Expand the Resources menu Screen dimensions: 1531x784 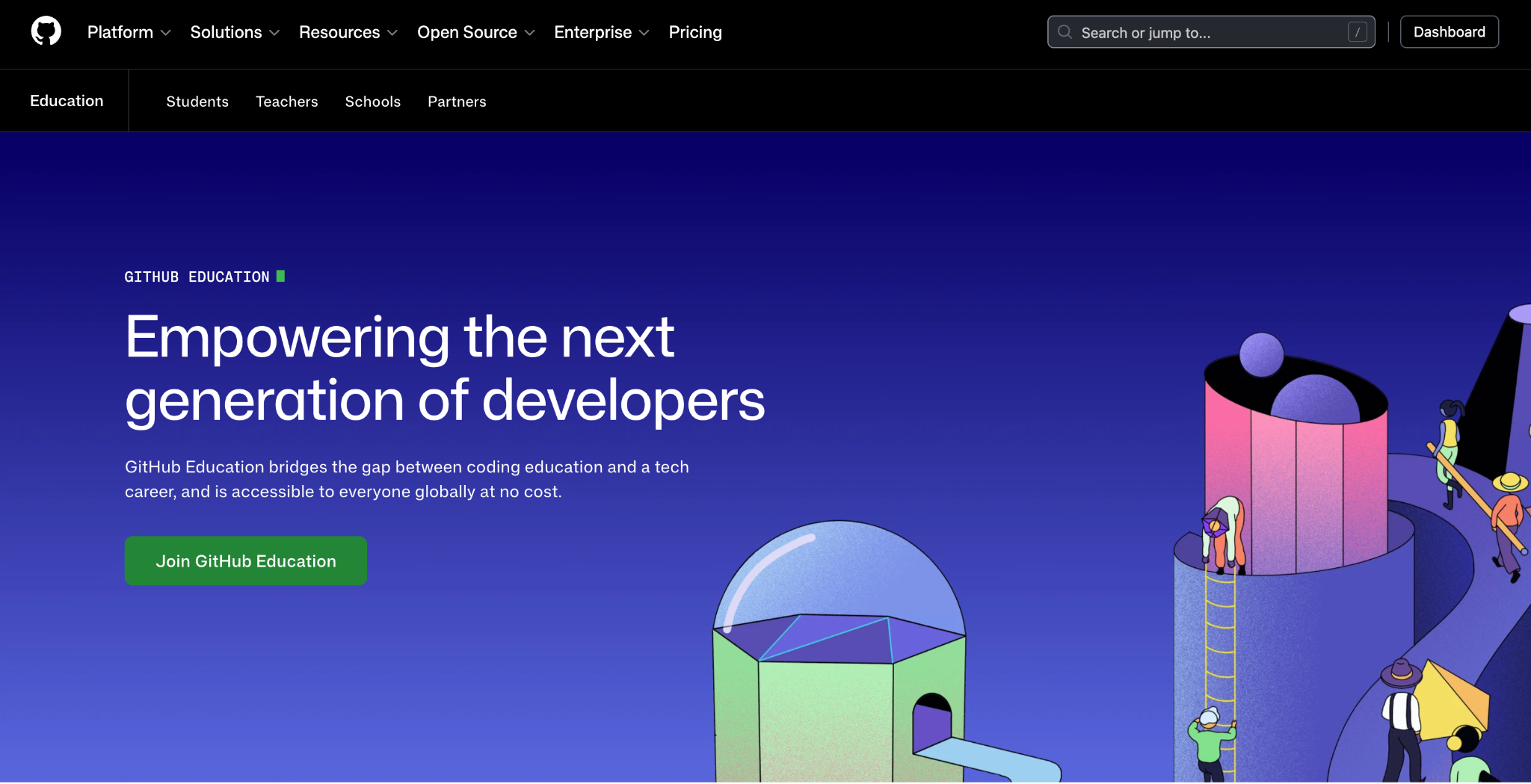coord(348,32)
